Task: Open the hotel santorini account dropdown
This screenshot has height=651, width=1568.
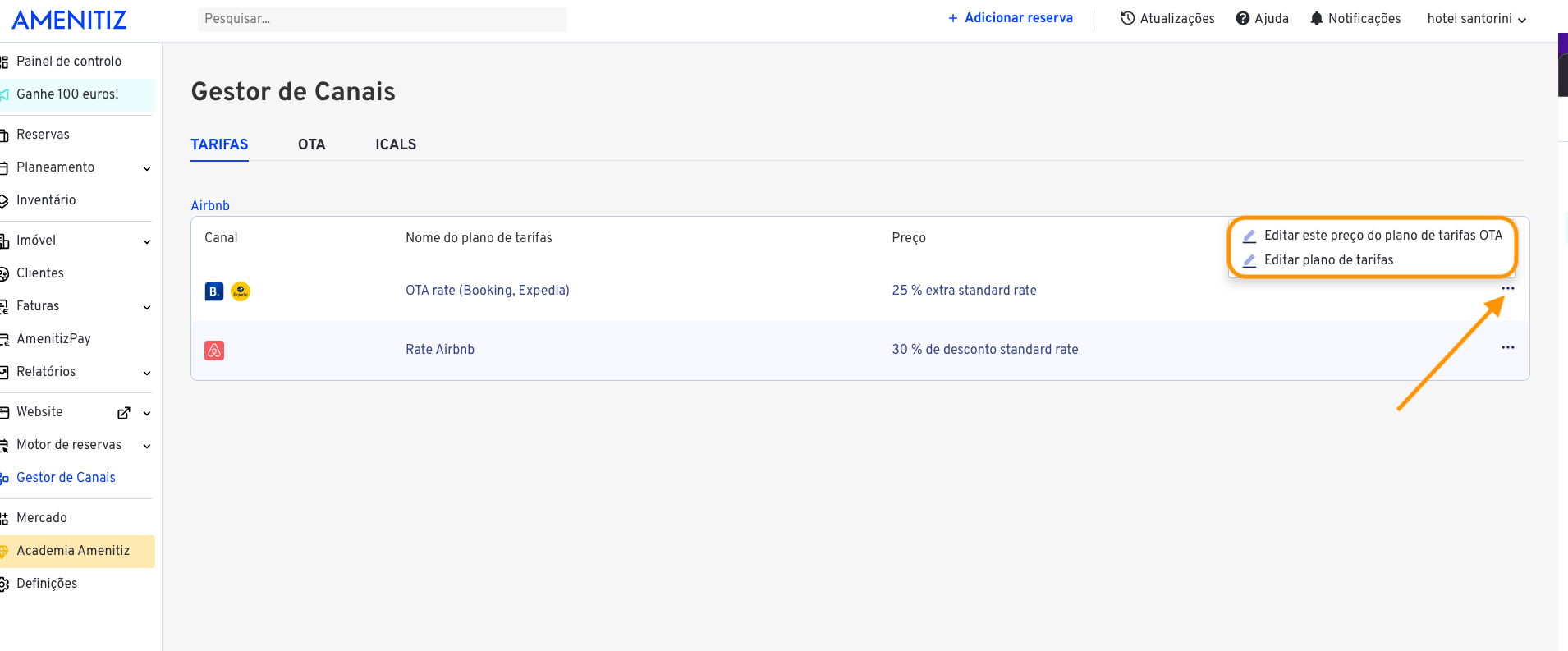Action: pyautogui.click(x=1477, y=19)
